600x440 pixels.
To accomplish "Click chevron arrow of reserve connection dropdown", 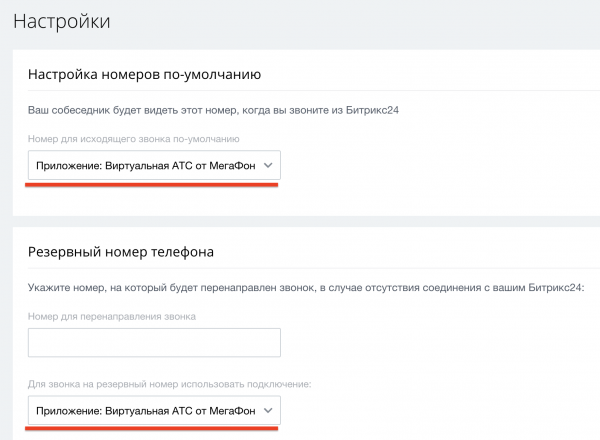I will (267, 412).
